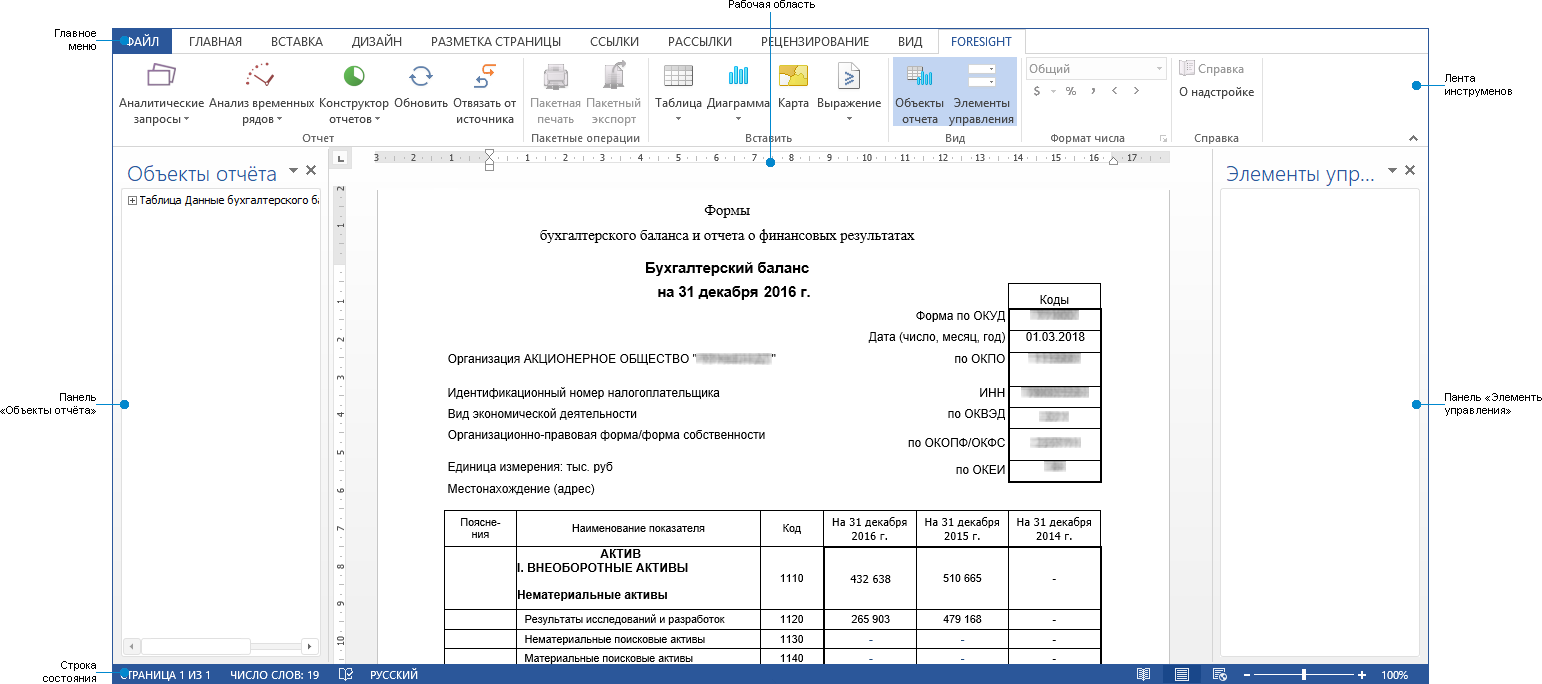The height and width of the screenshot is (684, 1542).
Task: Open the Таблица dropdown arrow
Action: point(678,117)
